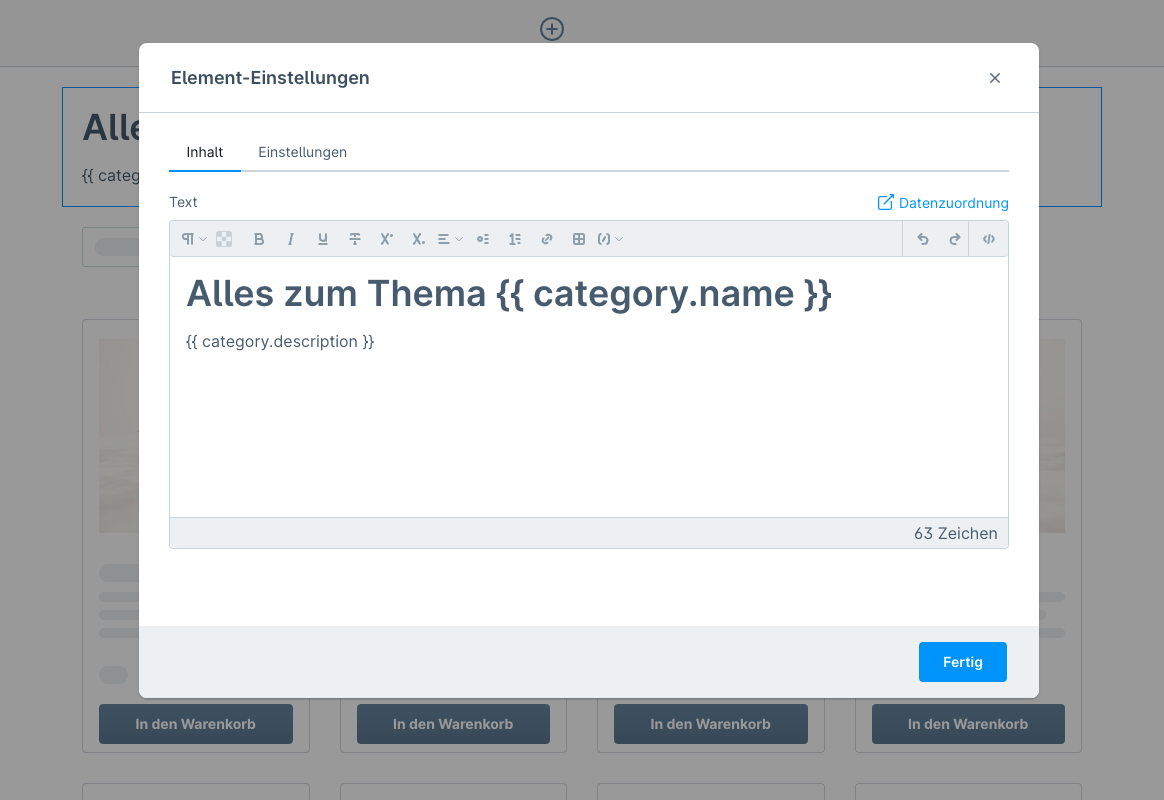Click the Fertig button
The image size is (1164, 800).
tap(962, 662)
